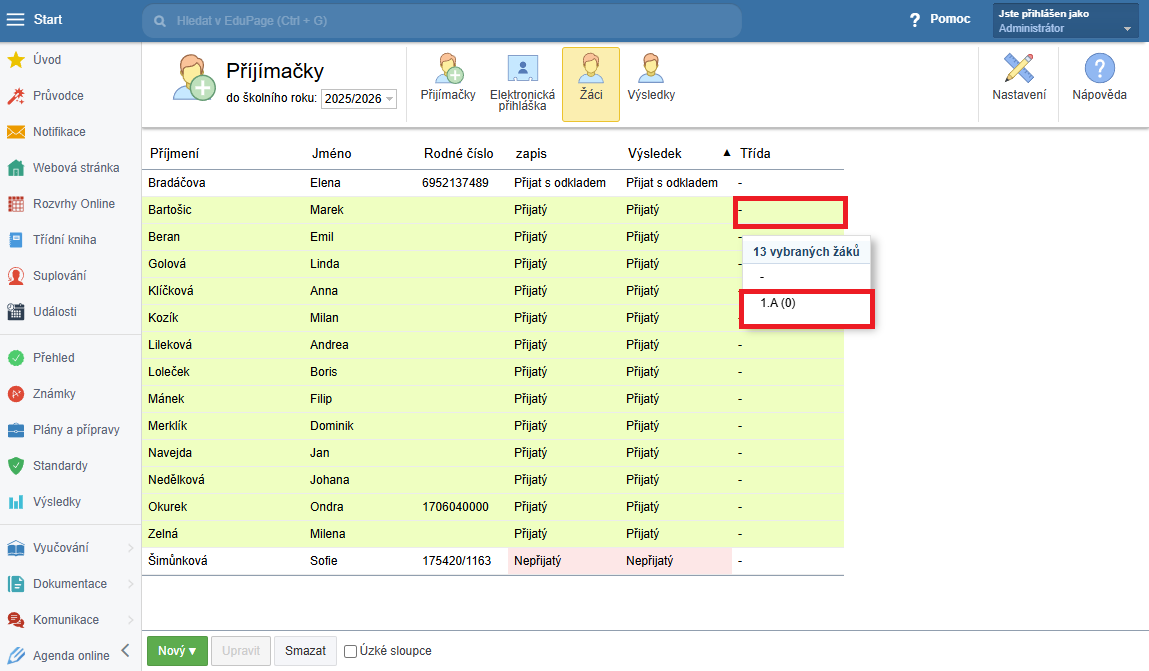Open Vyučování book icon

[15, 548]
